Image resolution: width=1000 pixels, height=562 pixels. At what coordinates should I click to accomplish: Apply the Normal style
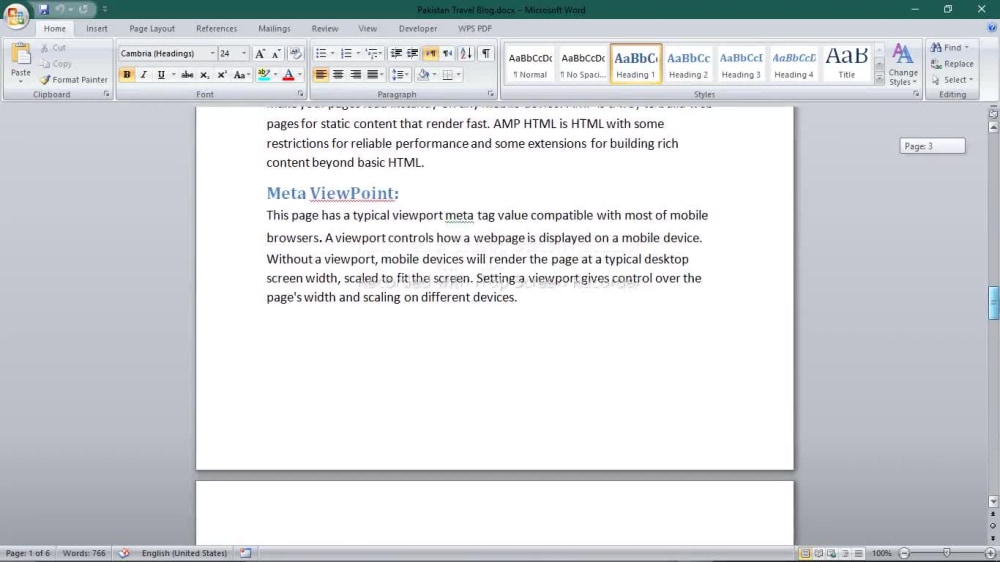click(530, 64)
